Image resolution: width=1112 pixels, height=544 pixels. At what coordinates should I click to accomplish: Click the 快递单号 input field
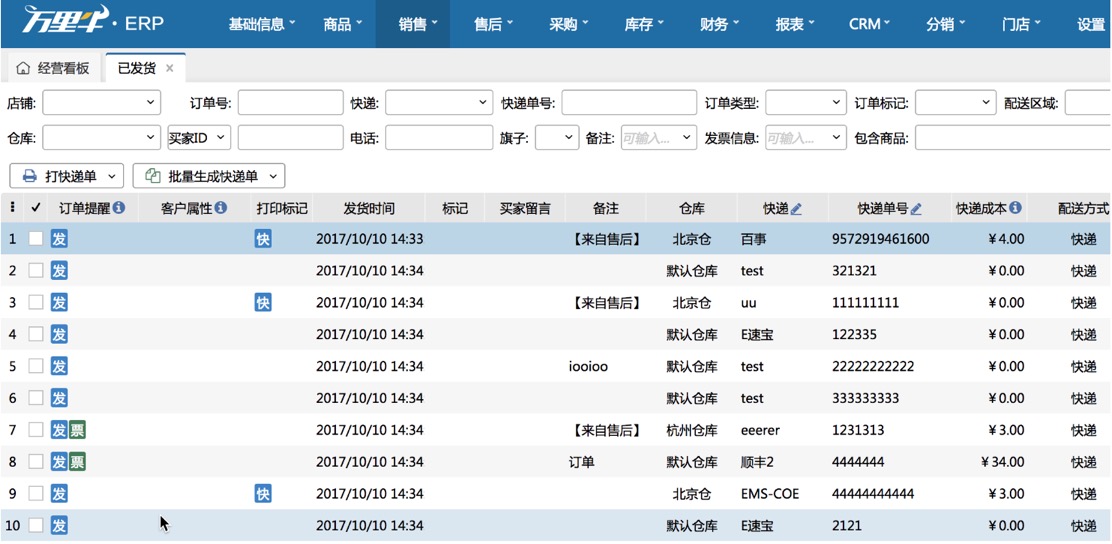pyautogui.click(x=629, y=103)
